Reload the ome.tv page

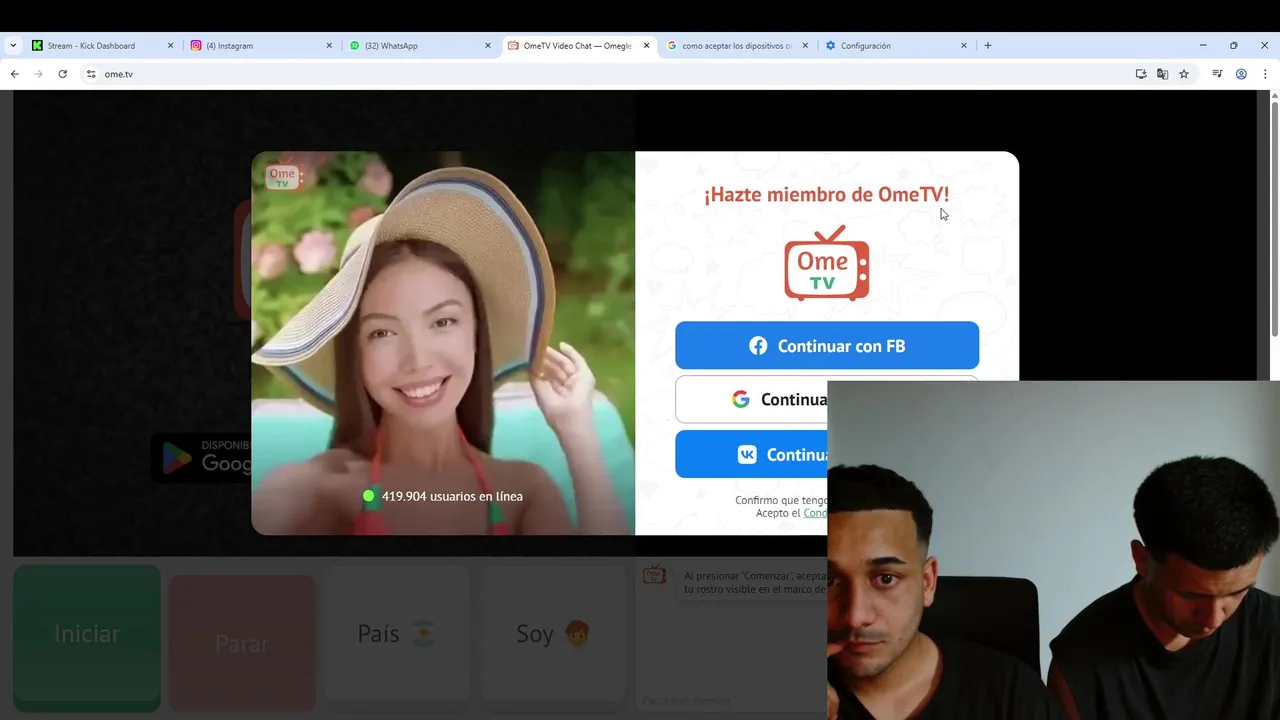(62, 74)
